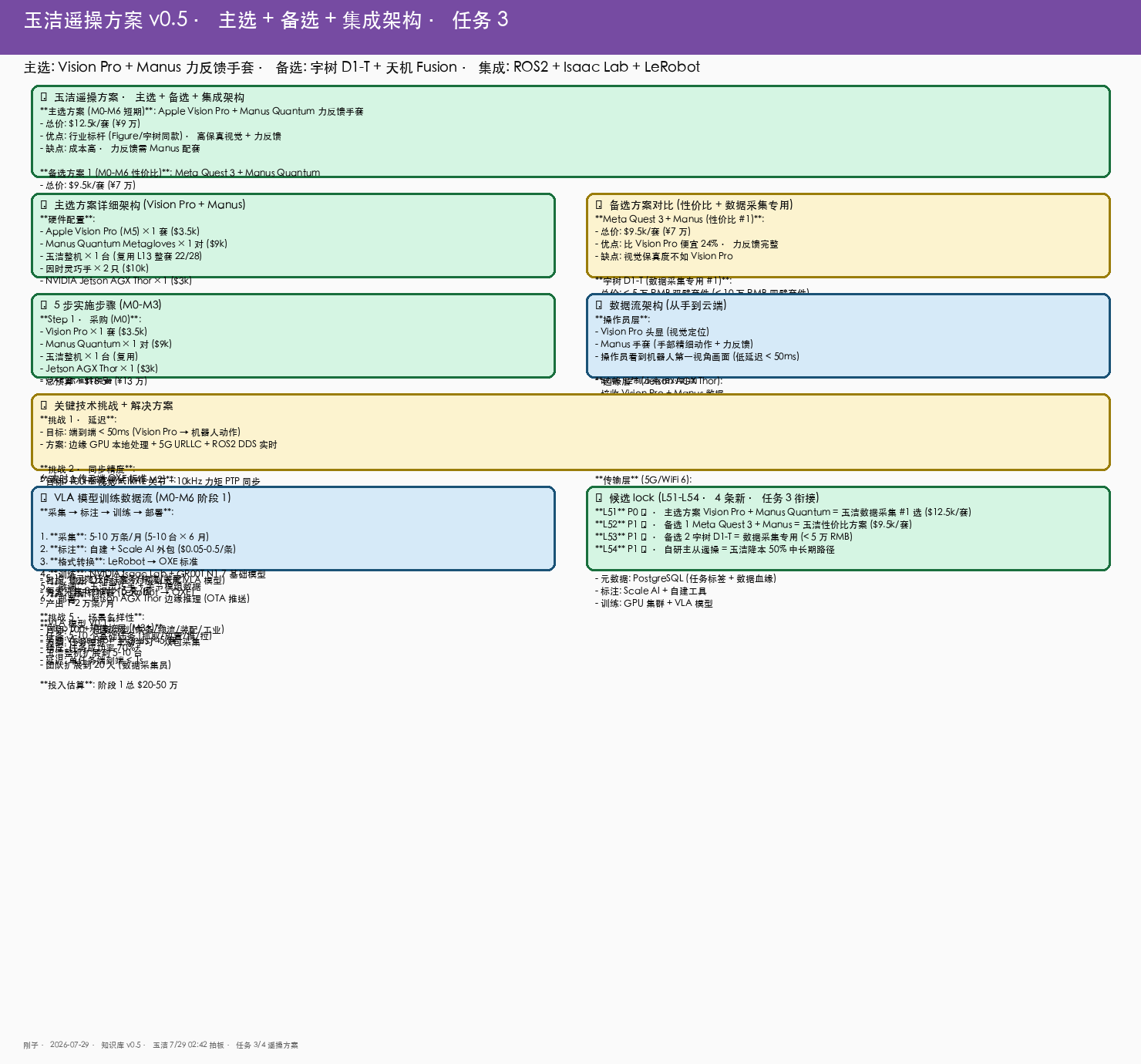Viewport: 1141px width, 1064px height.
Task: Click the line '采集 → 标注 → 训练 → 部署'
Action: [x=106, y=512]
